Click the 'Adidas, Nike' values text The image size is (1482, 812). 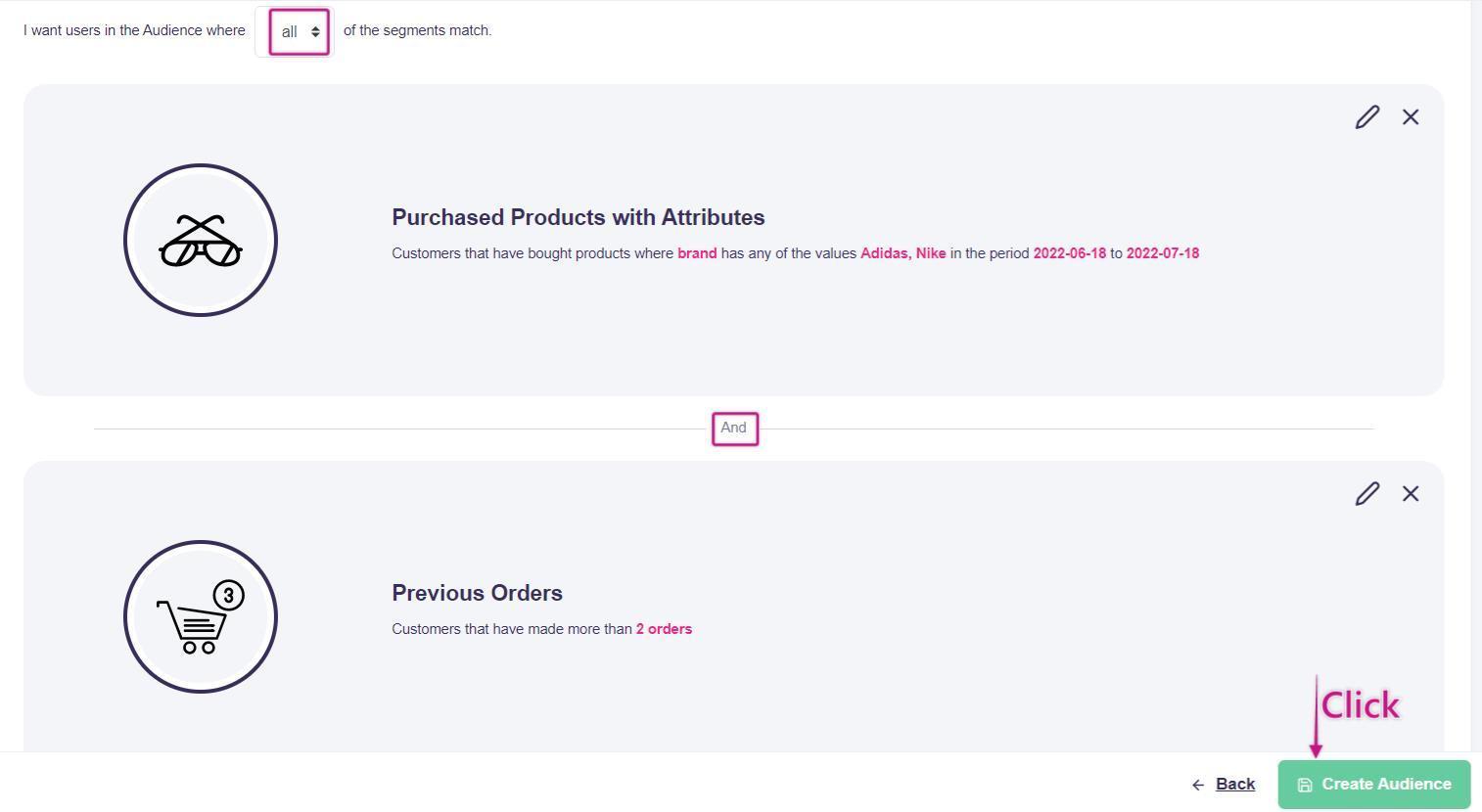(x=903, y=253)
